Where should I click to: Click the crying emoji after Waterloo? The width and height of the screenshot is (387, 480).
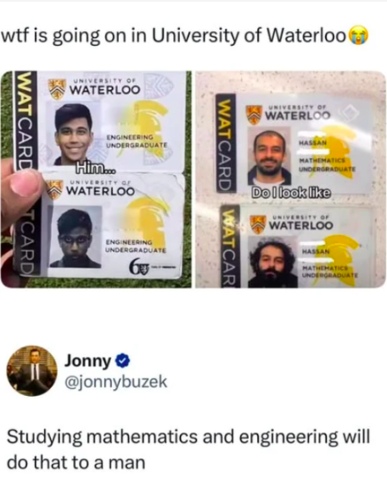pos(358,36)
